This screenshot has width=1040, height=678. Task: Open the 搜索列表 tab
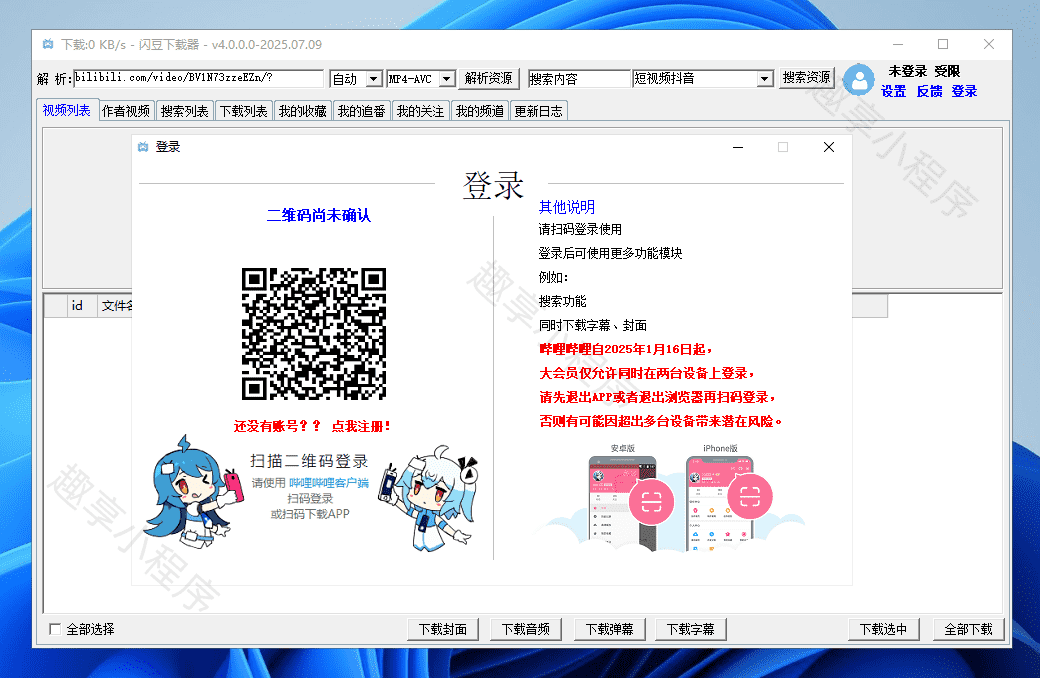click(184, 111)
